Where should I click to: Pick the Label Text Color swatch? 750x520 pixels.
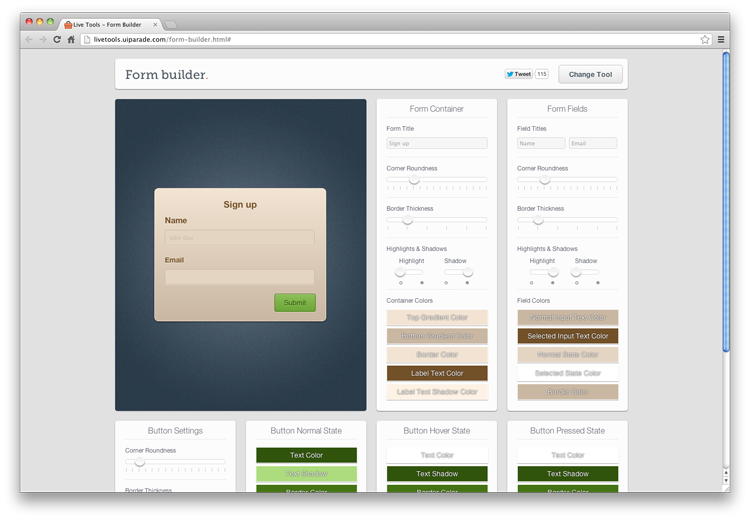point(437,373)
